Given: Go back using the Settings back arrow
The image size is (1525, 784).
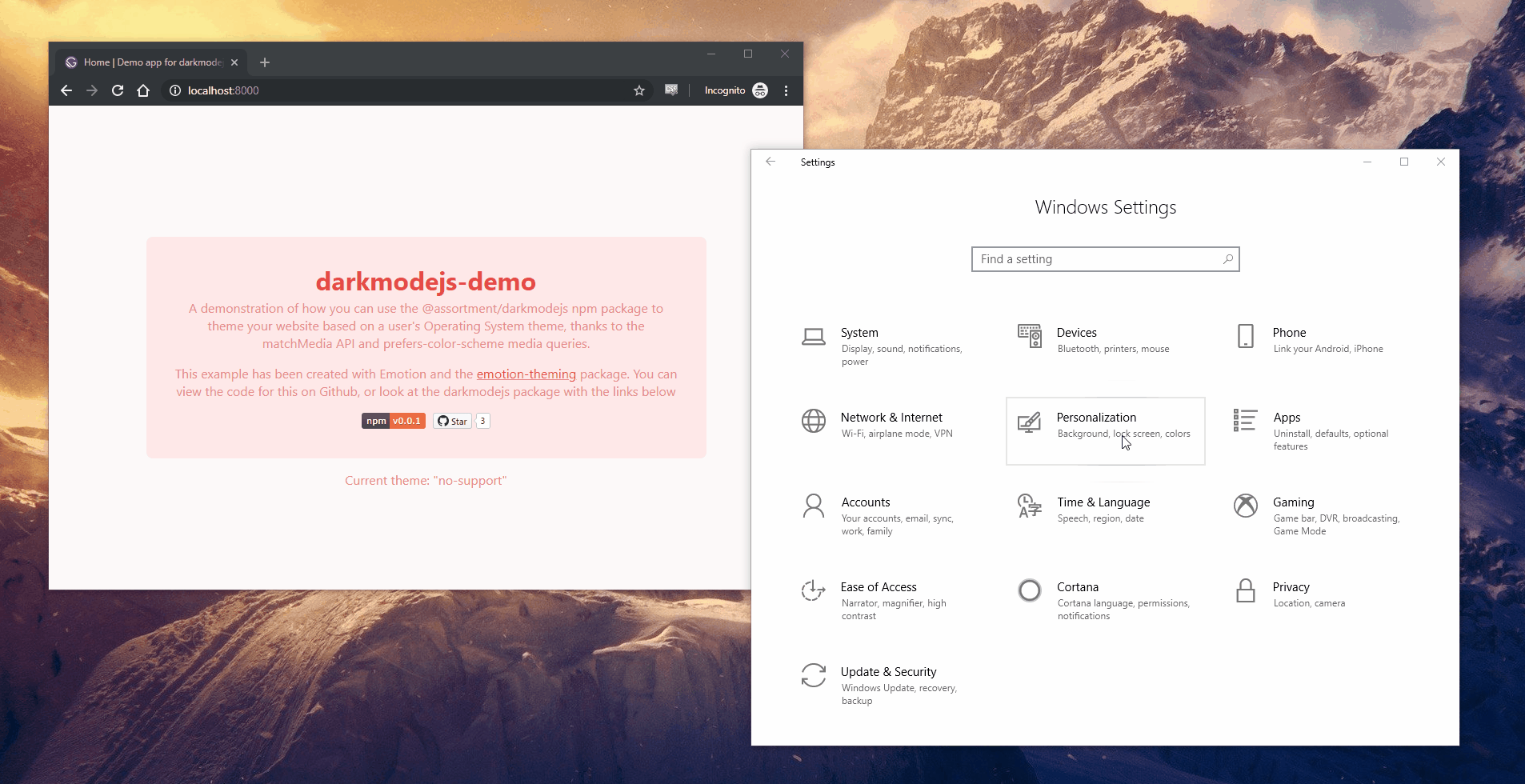Looking at the screenshot, I should pyautogui.click(x=771, y=162).
